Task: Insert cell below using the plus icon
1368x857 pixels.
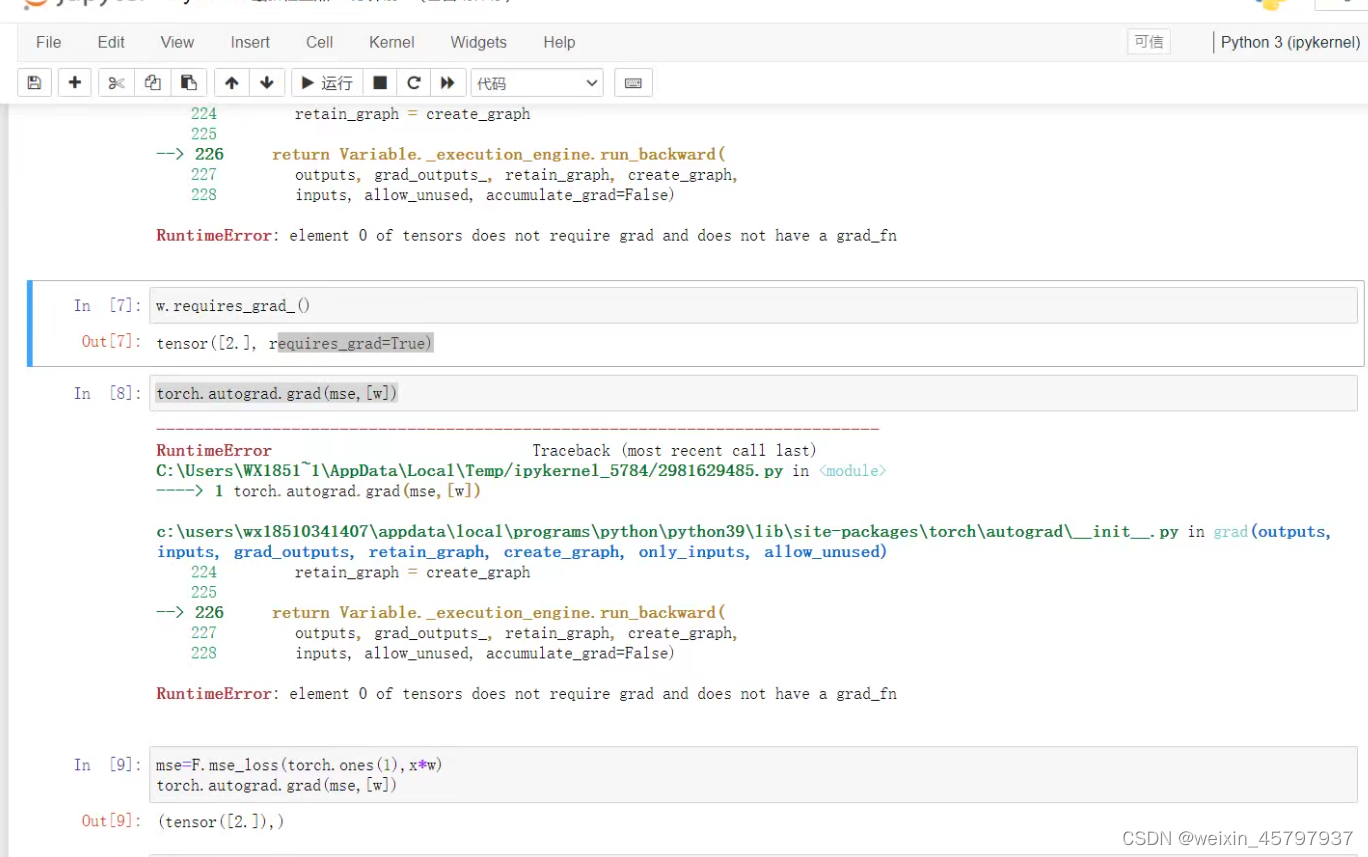Action: click(x=75, y=83)
